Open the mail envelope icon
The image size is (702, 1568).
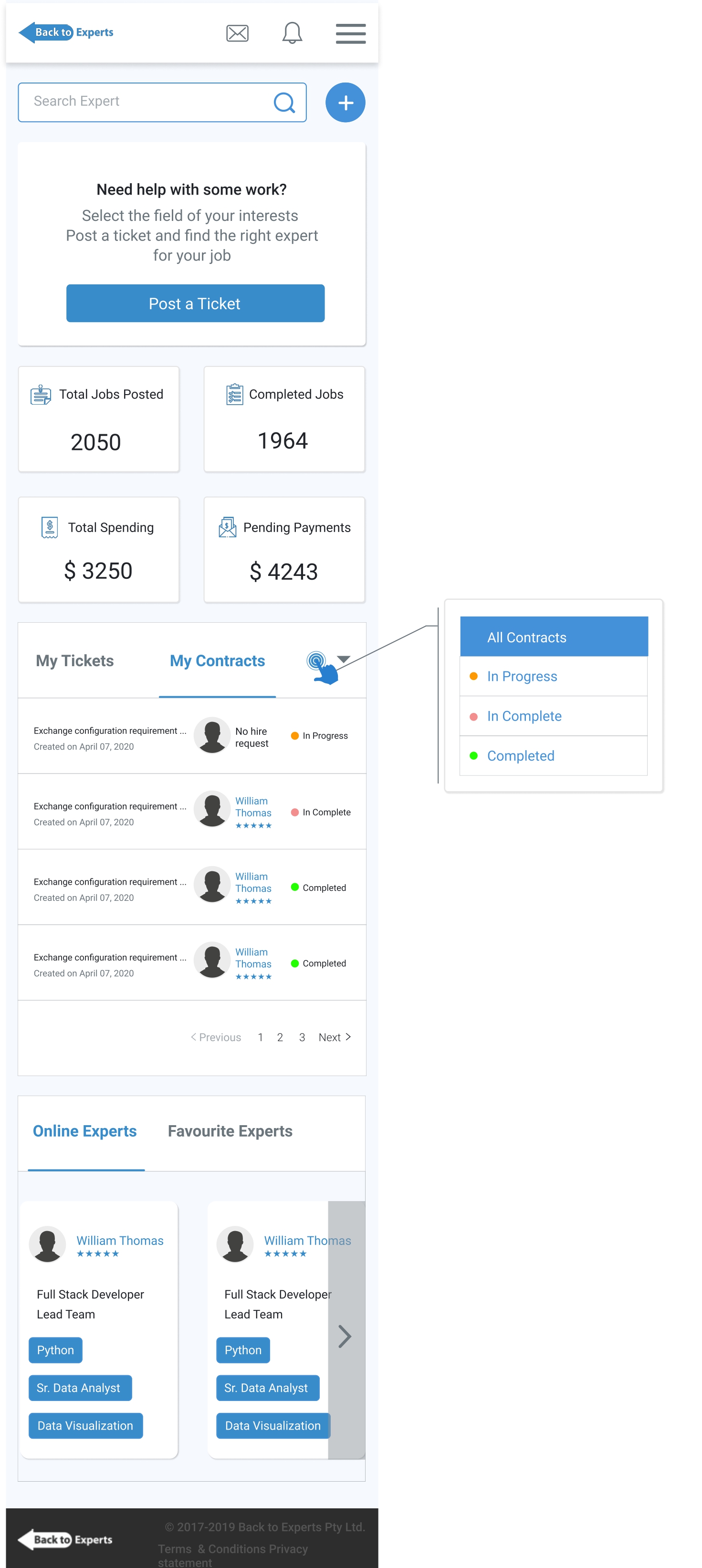pyautogui.click(x=237, y=33)
